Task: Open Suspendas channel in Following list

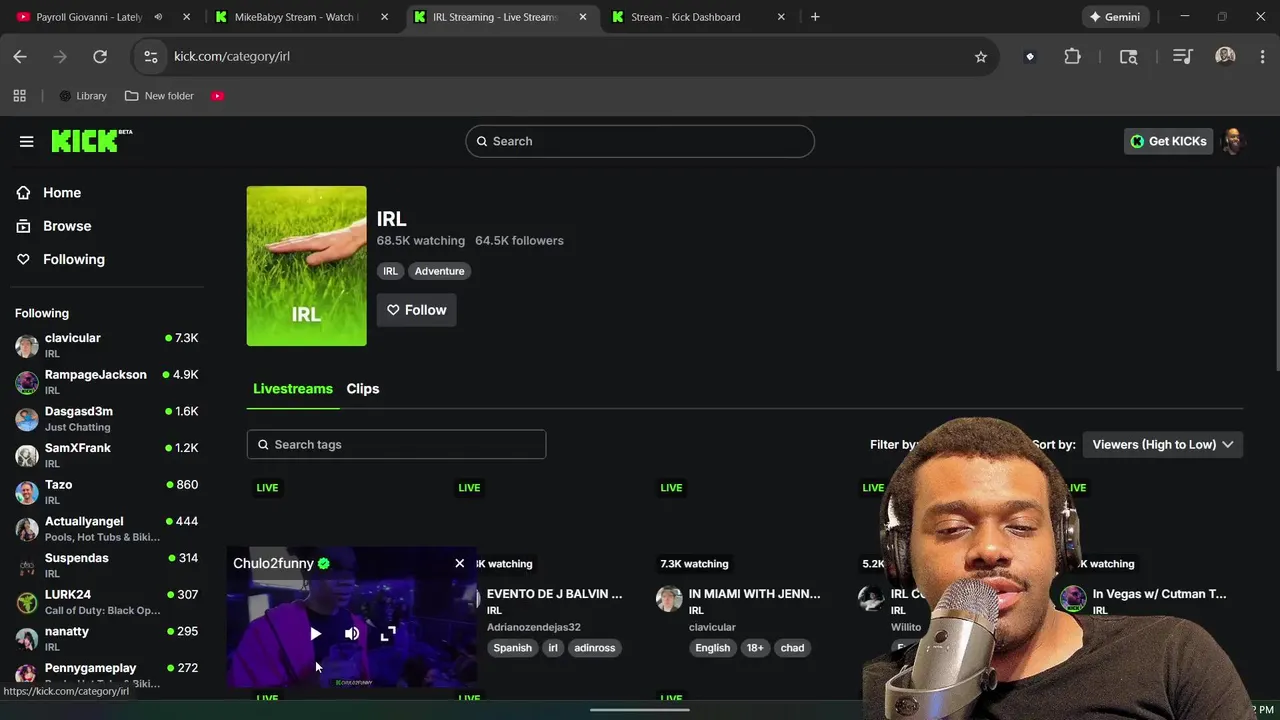Action: [x=106, y=566]
